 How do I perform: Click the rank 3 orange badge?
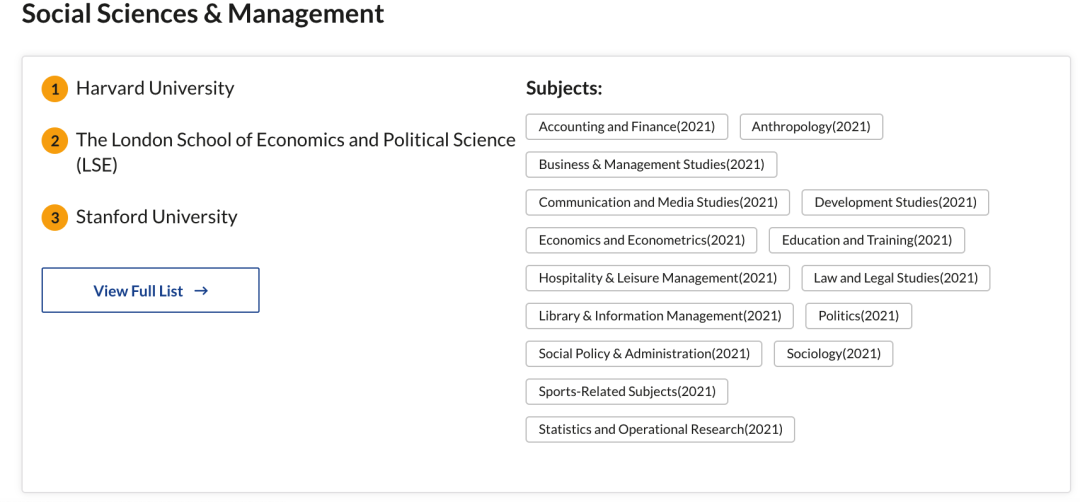pyautogui.click(x=54, y=218)
